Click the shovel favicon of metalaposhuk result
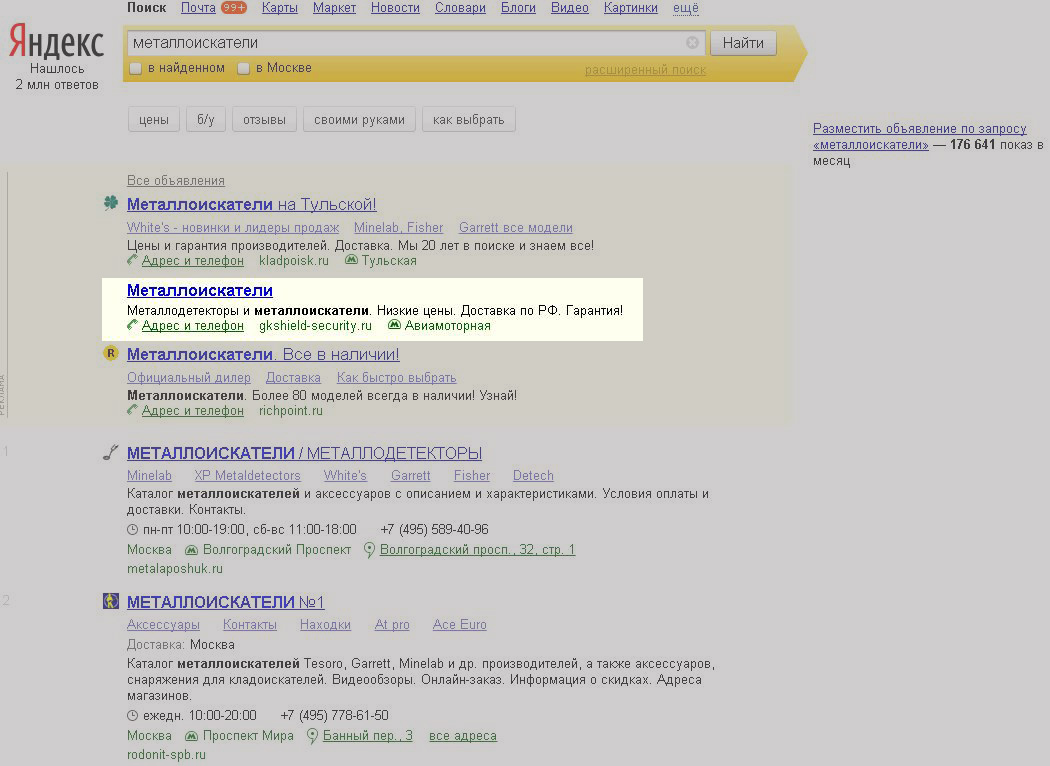This screenshot has height=766, width=1050. coord(110,453)
